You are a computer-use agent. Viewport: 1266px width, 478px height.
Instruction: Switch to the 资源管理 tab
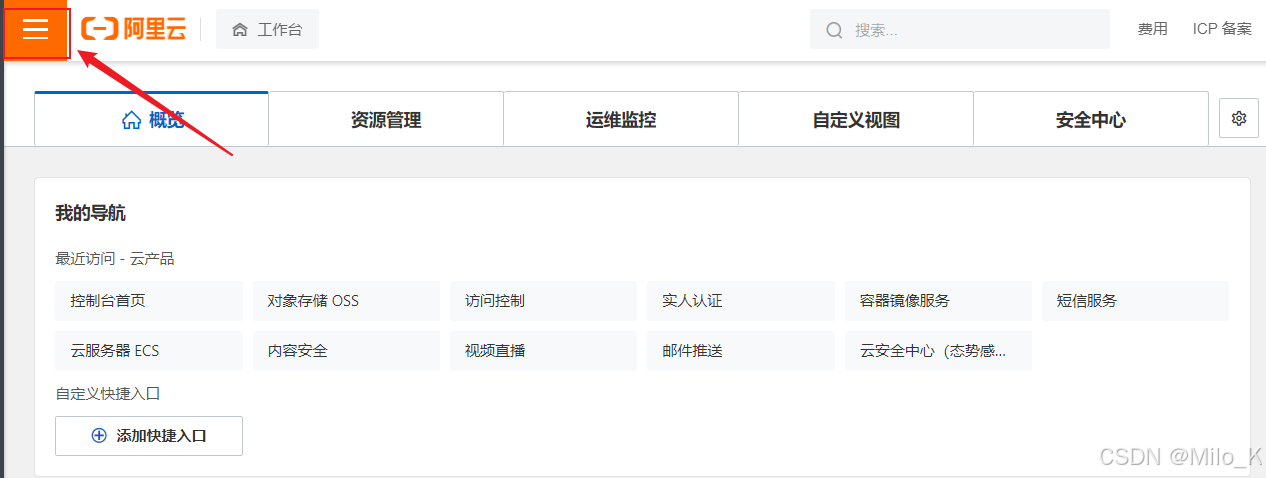386,119
